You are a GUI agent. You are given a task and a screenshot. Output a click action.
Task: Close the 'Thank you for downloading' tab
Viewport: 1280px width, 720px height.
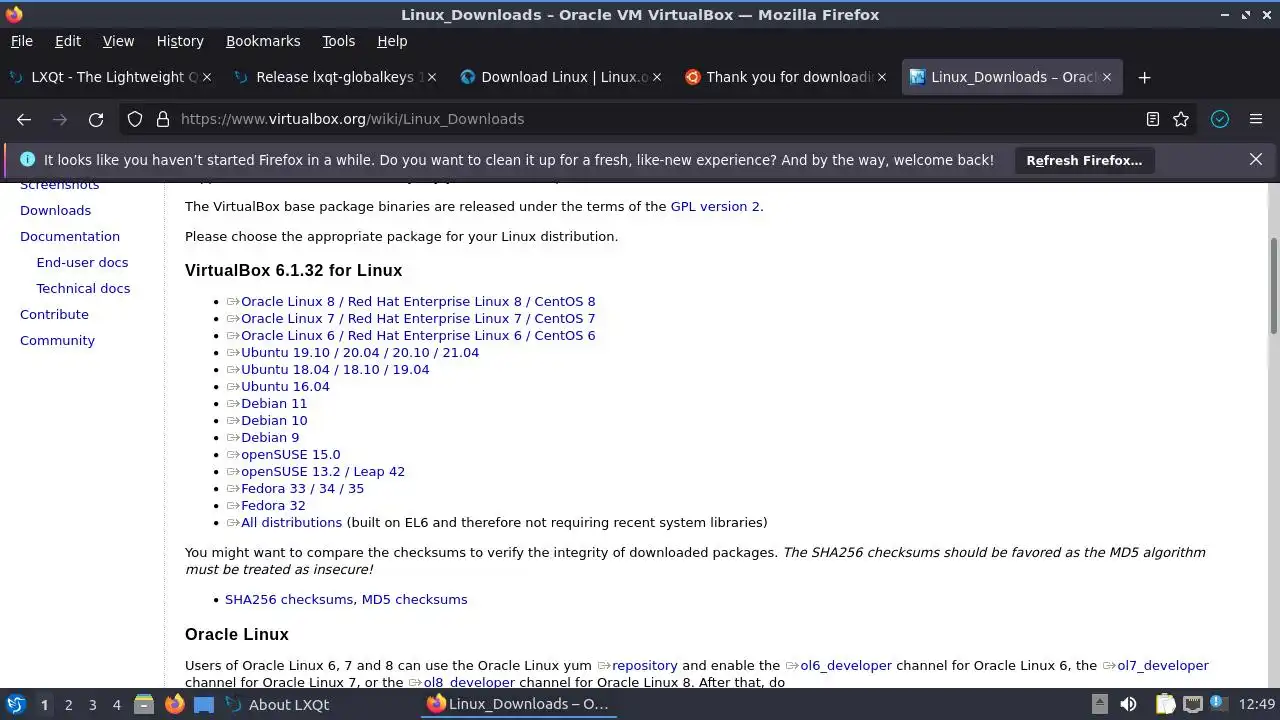[x=882, y=77]
